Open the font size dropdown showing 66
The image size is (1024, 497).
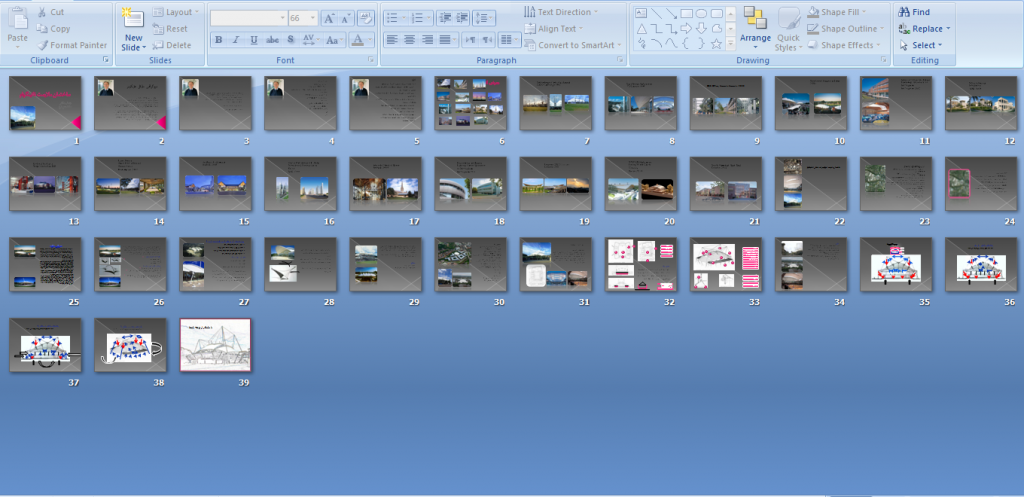(x=303, y=18)
